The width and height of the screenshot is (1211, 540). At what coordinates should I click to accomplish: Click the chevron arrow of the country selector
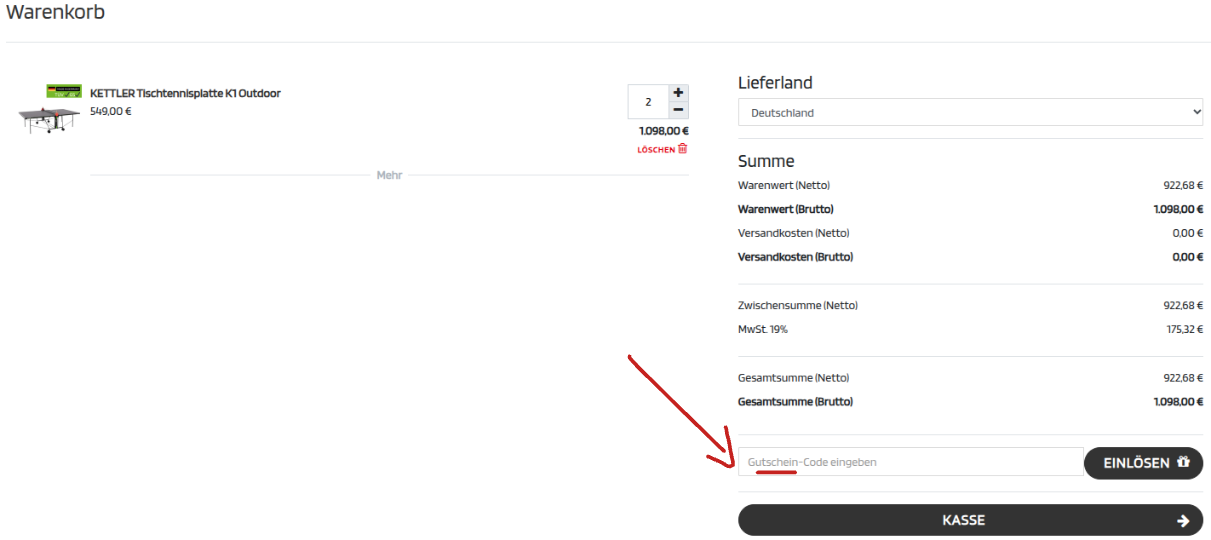click(1196, 113)
